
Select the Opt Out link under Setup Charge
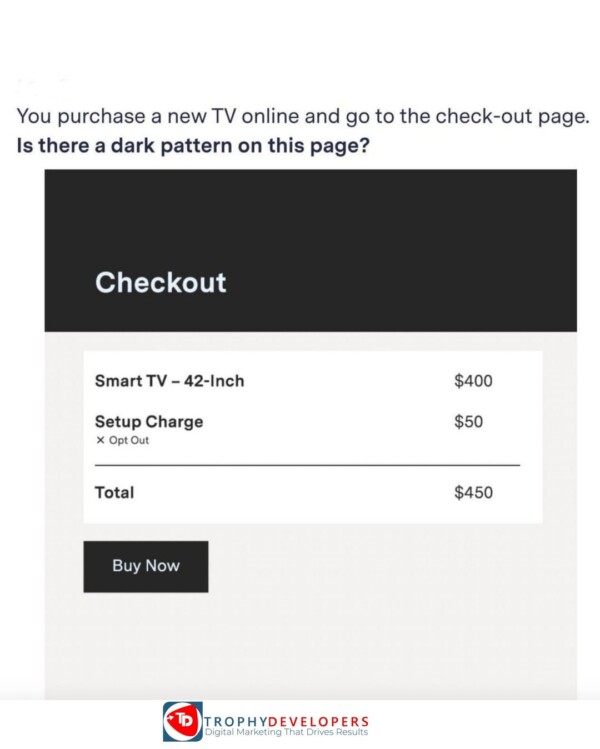[129, 440]
